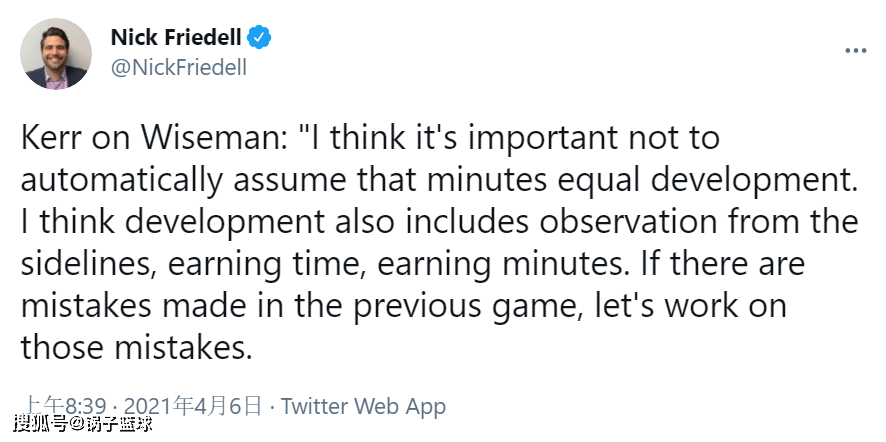Open the @NickFriedell handle link
Viewport: 886px width, 442px height.
click(x=179, y=68)
